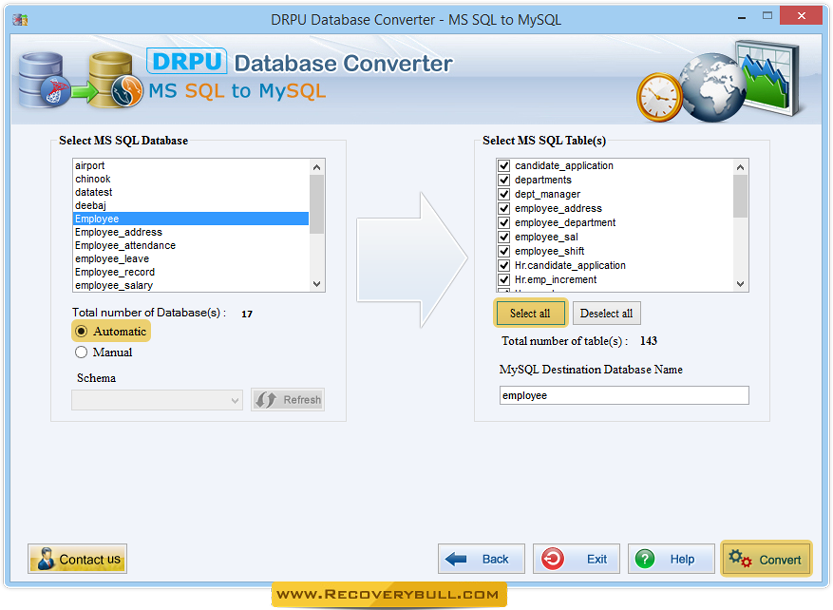Click the Help button label

coord(682,560)
